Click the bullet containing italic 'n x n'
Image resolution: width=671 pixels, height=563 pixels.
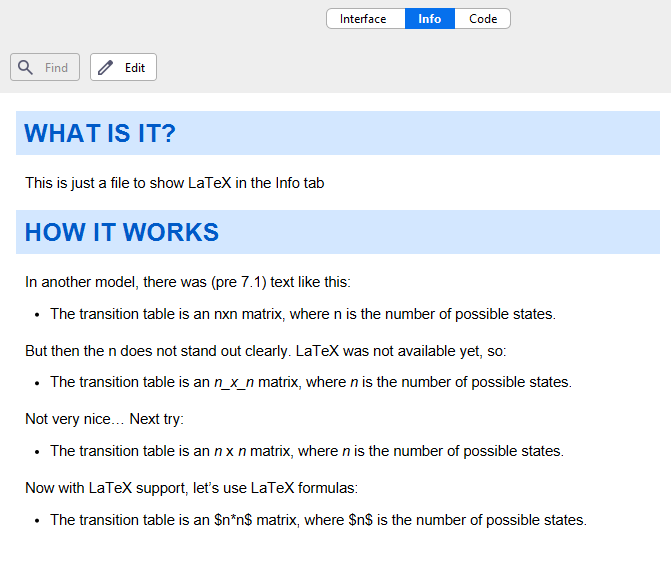click(307, 451)
